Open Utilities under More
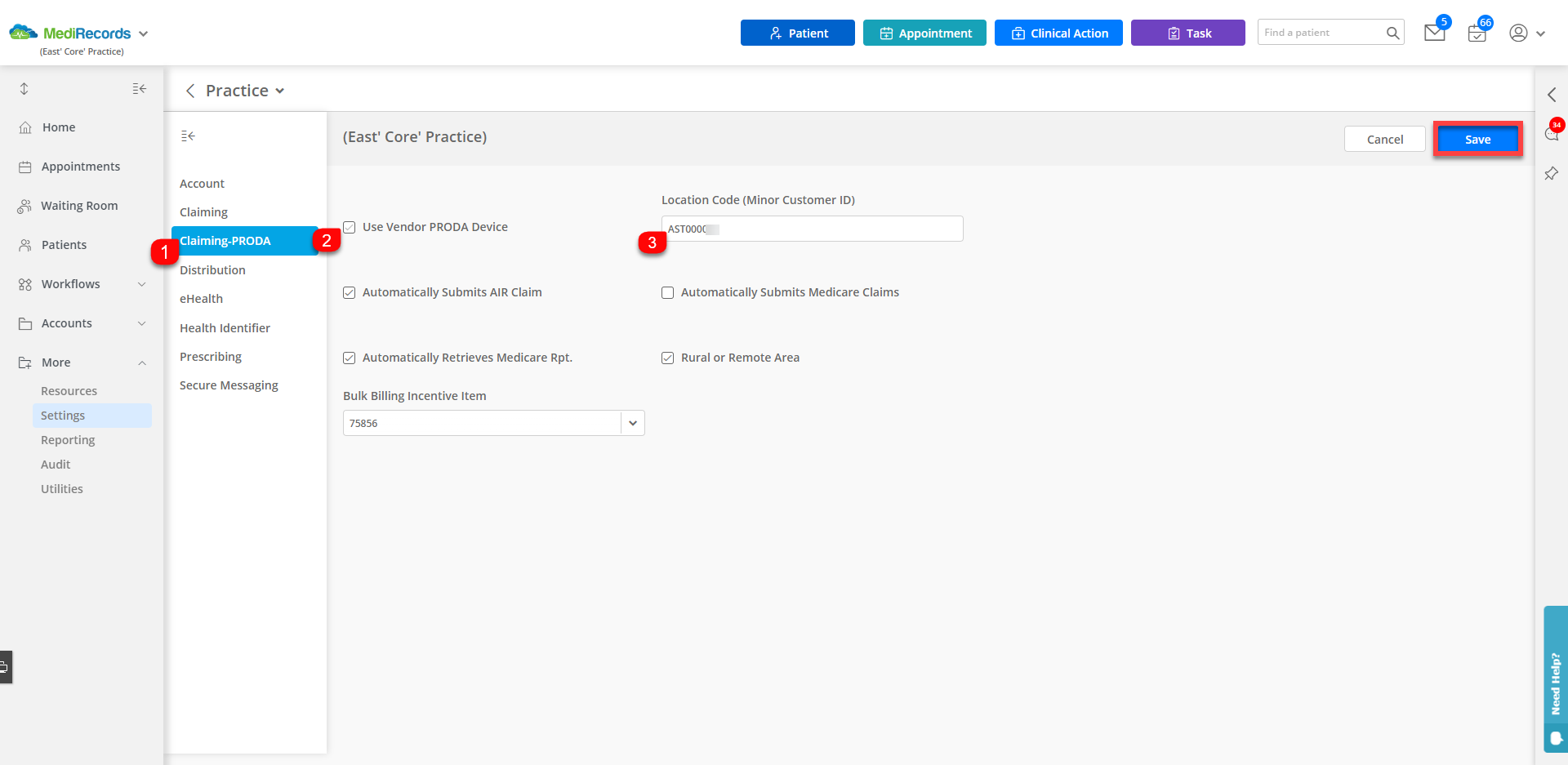The height and width of the screenshot is (765, 1568). point(62,489)
